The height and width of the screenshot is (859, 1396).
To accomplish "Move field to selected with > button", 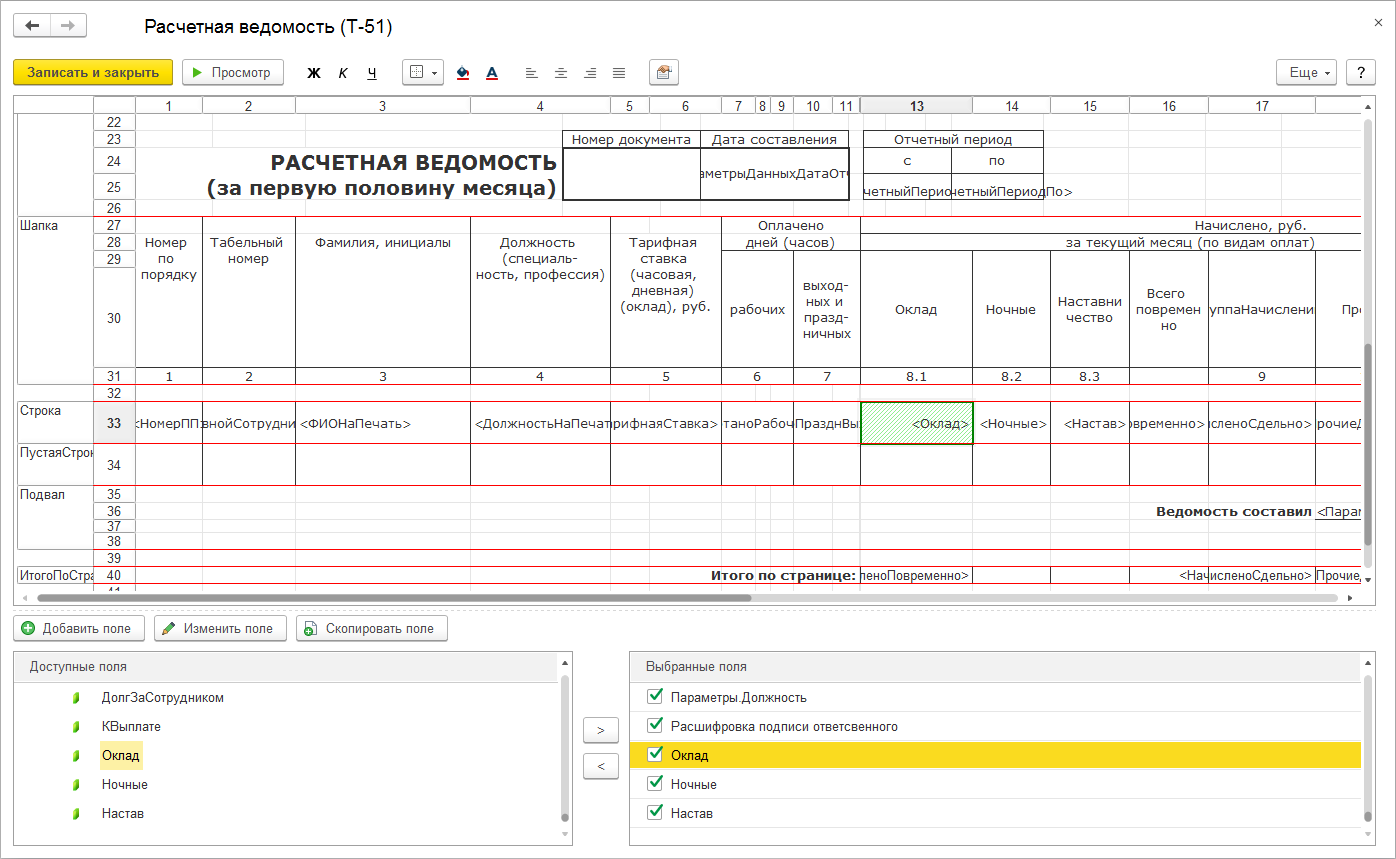I will pos(600,730).
